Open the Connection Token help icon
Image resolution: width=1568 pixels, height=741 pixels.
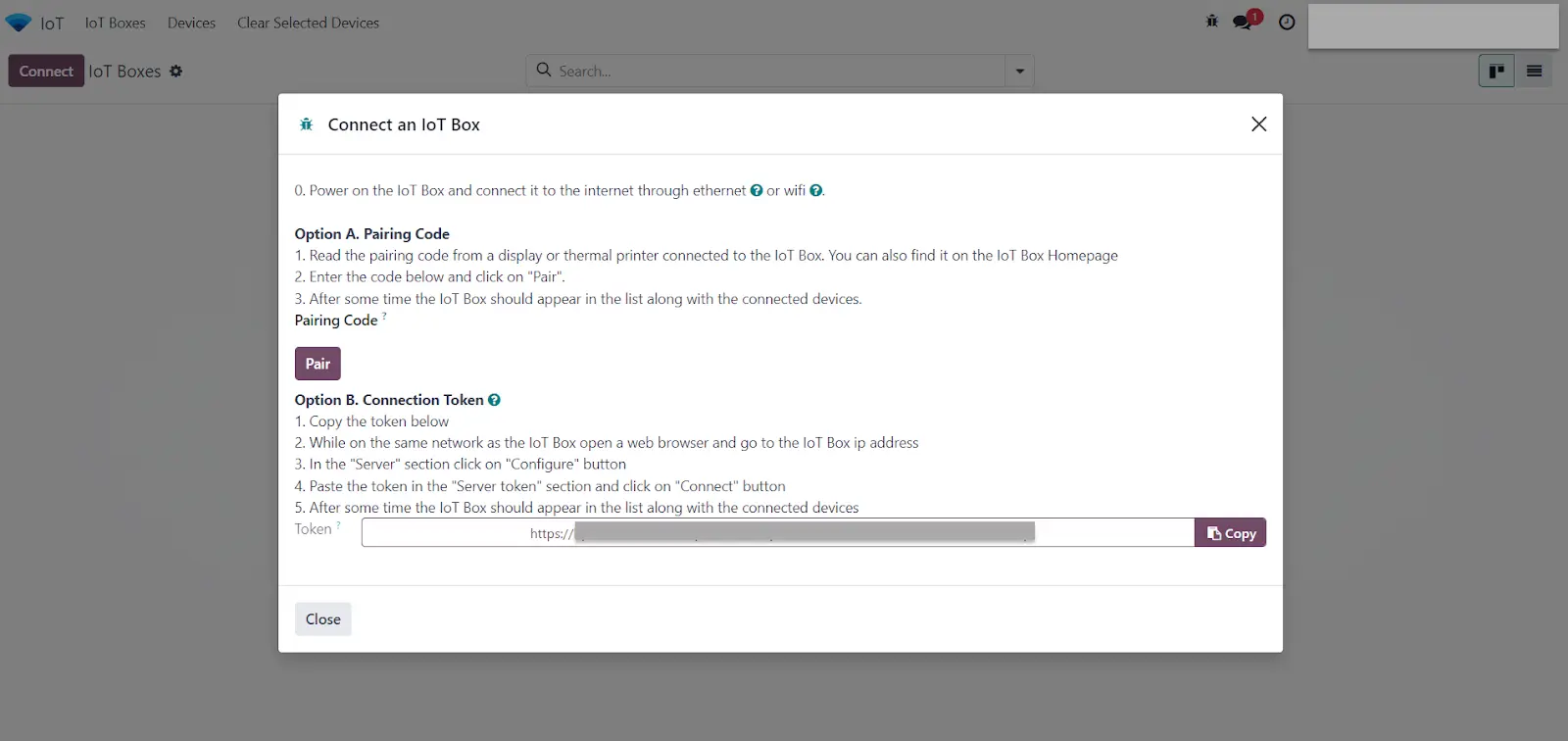[495, 400]
